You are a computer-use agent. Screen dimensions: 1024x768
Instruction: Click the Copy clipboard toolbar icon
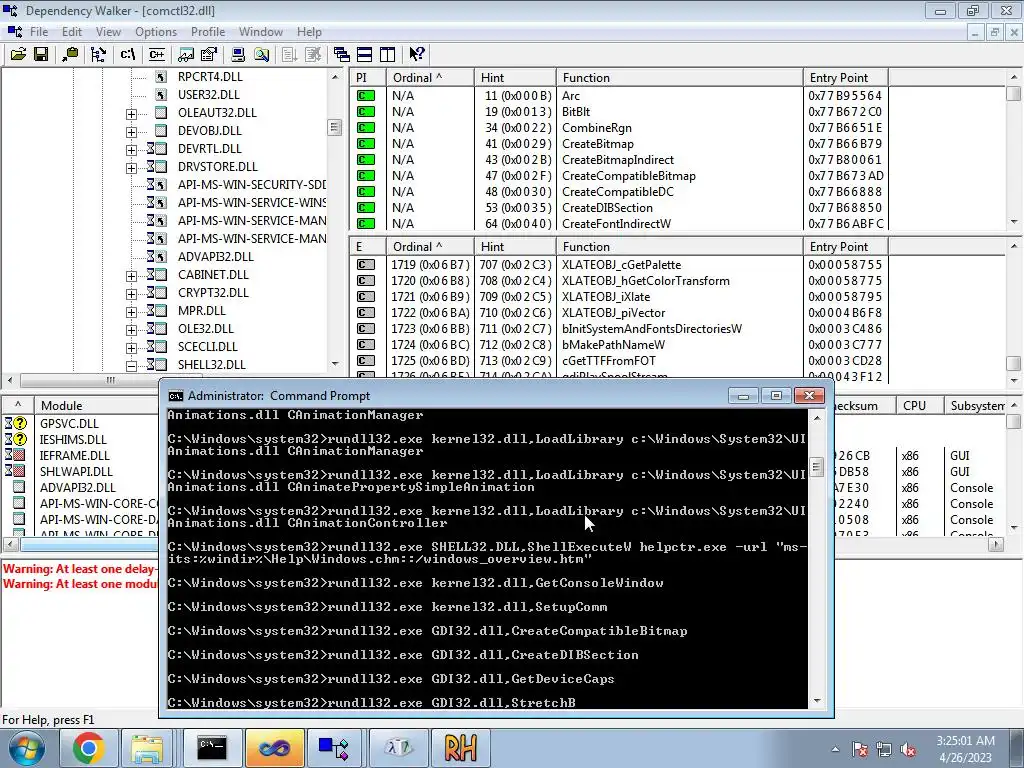pyautogui.click(x=70, y=54)
